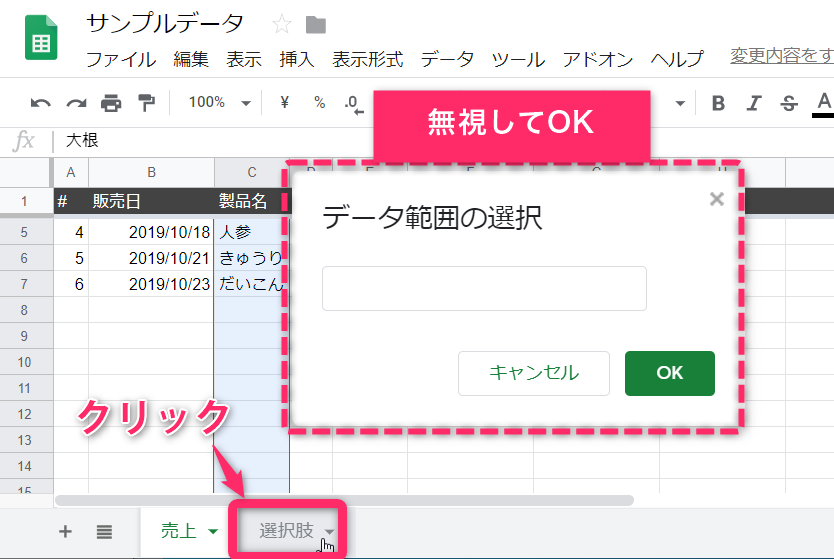
Task: Select column C header
Action: point(252,172)
